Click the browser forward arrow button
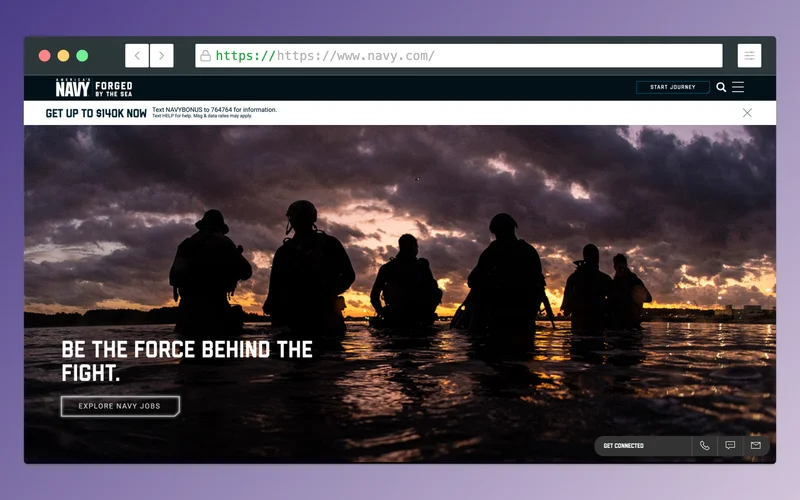The image size is (800, 500). pos(162,56)
